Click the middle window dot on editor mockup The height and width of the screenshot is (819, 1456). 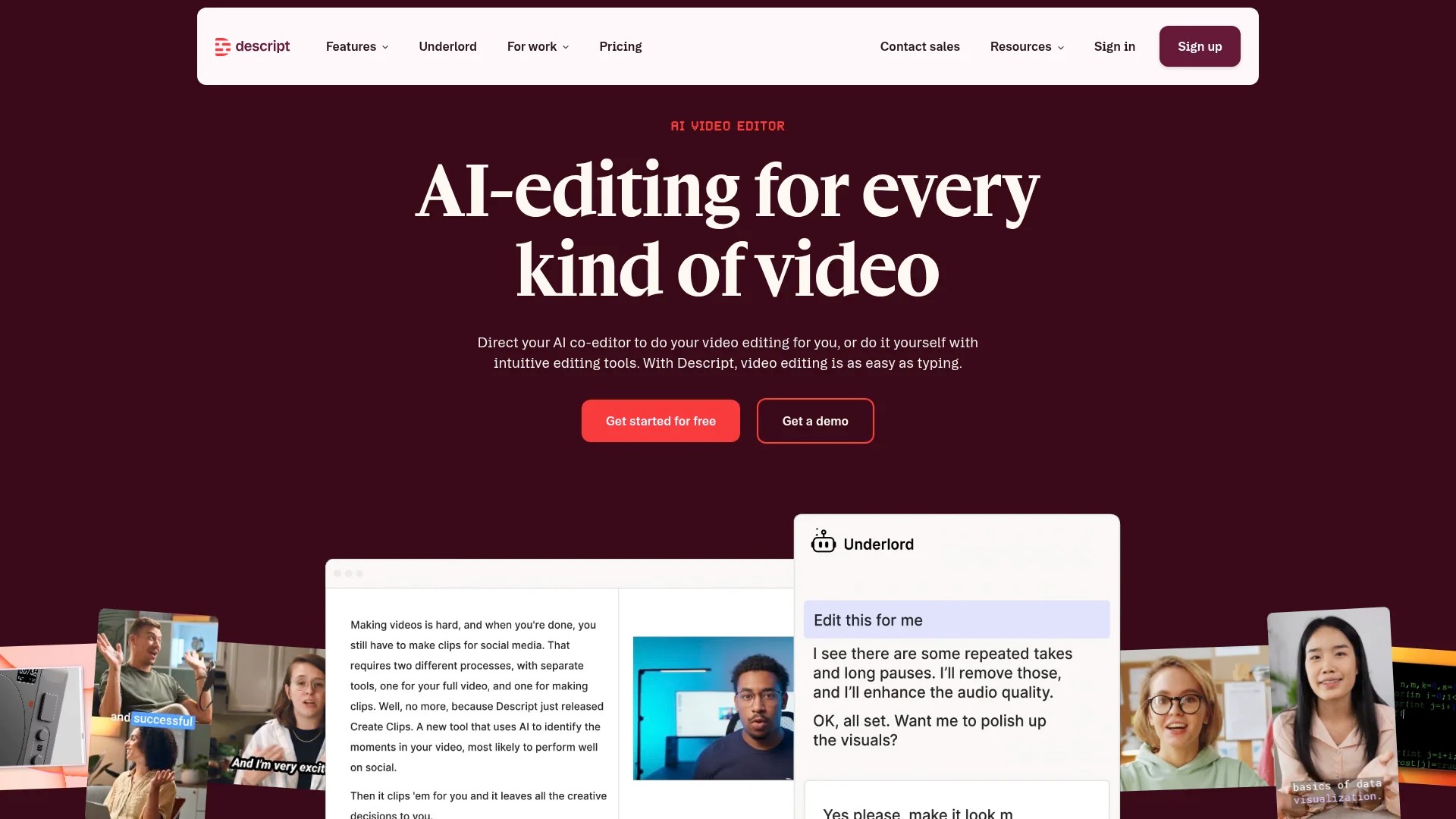pos(349,574)
